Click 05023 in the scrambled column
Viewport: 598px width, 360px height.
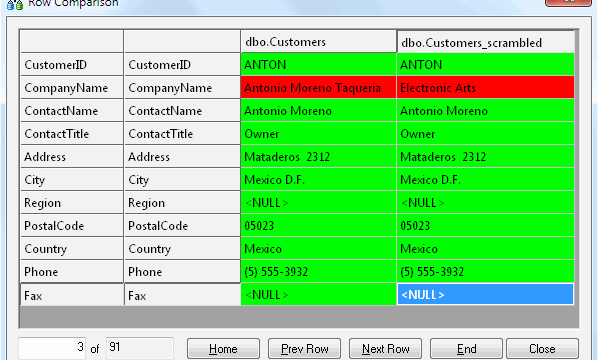(485, 225)
